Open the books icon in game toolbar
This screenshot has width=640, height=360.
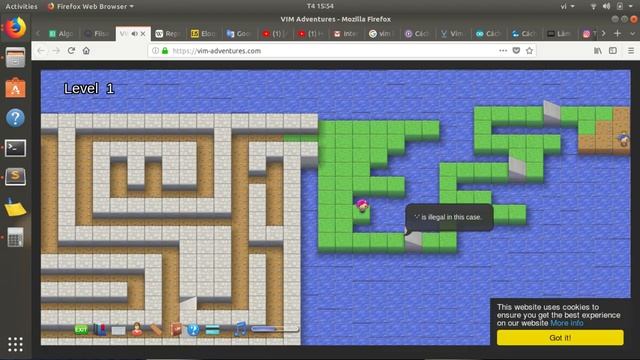click(99, 329)
